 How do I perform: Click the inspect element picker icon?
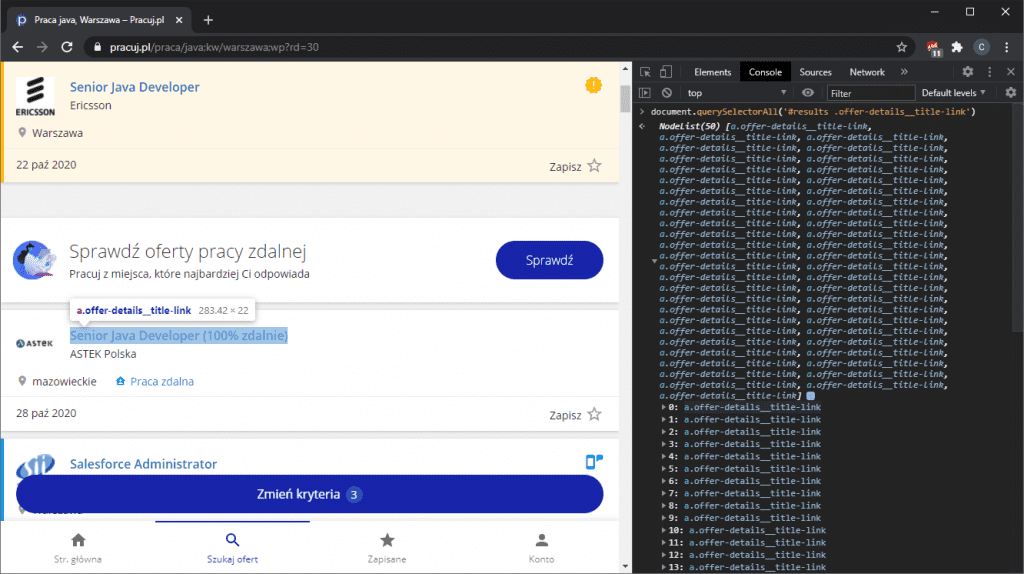point(645,72)
